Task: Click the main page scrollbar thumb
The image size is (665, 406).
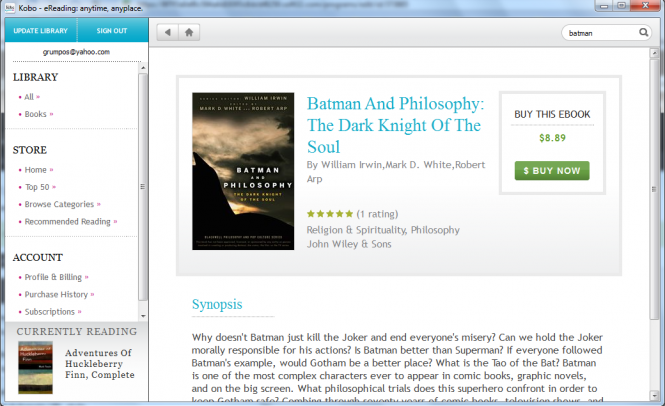Action: pos(654,189)
